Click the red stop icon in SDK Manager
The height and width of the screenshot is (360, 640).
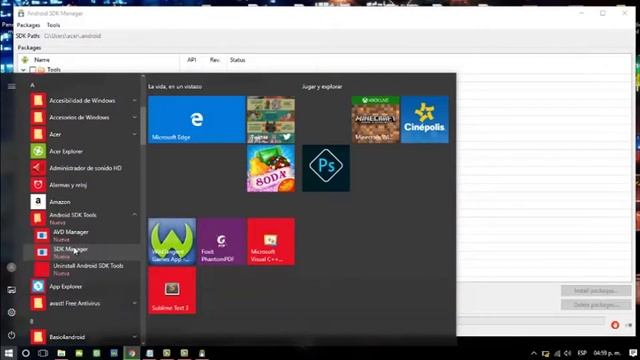point(615,325)
